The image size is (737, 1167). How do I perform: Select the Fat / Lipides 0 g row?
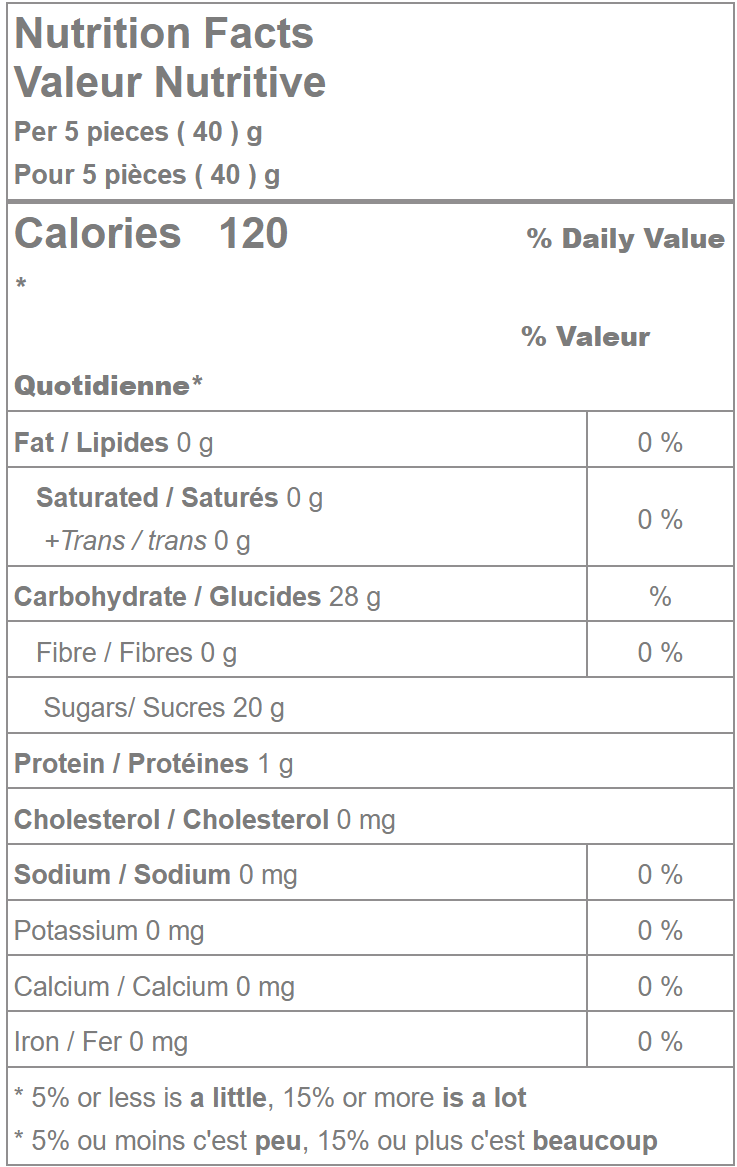(114, 443)
